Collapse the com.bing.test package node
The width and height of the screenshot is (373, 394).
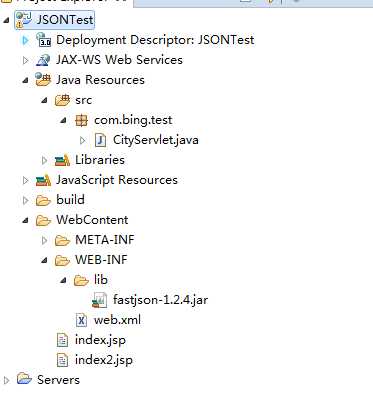tap(64, 120)
